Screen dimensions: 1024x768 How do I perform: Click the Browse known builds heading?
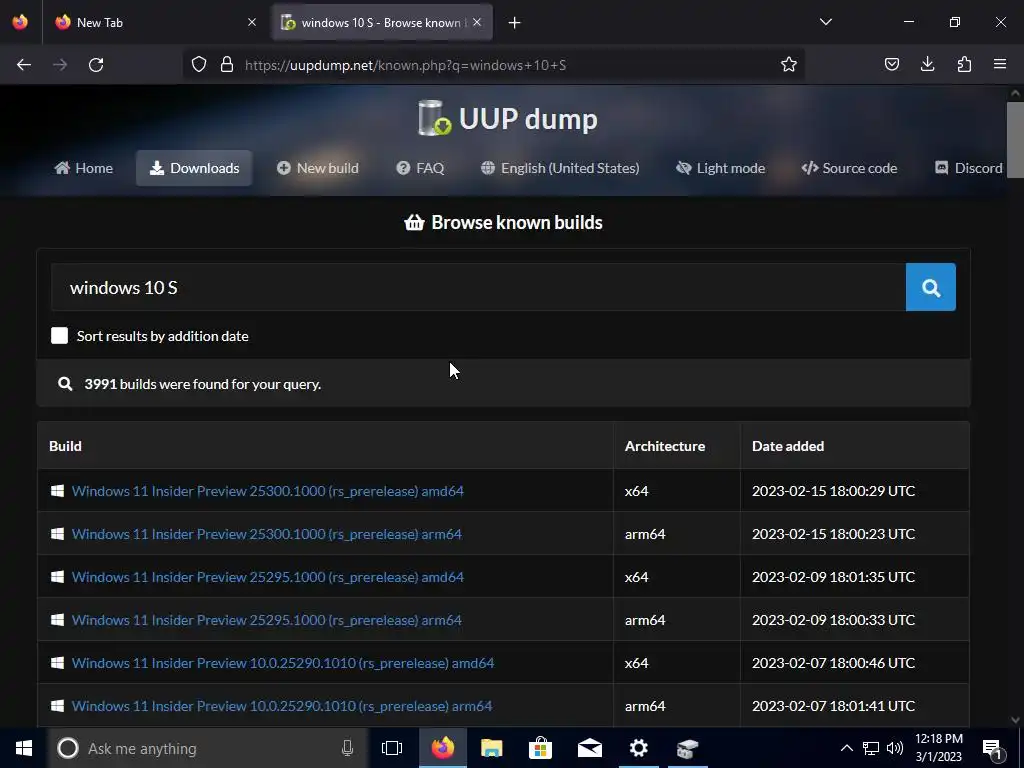[504, 223]
